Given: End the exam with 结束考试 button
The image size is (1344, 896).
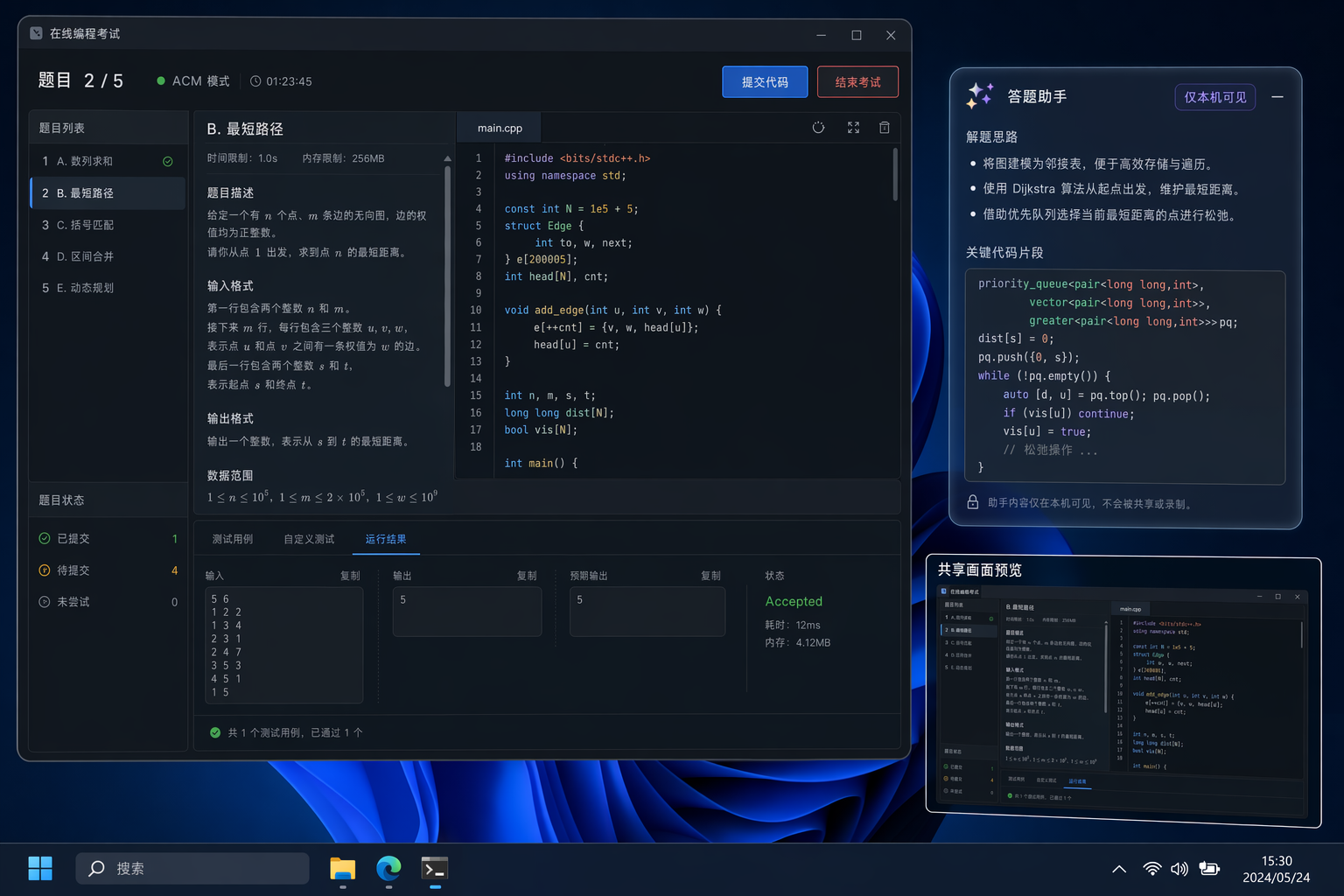Looking at the screenshot, I should (x=857, y=81).
